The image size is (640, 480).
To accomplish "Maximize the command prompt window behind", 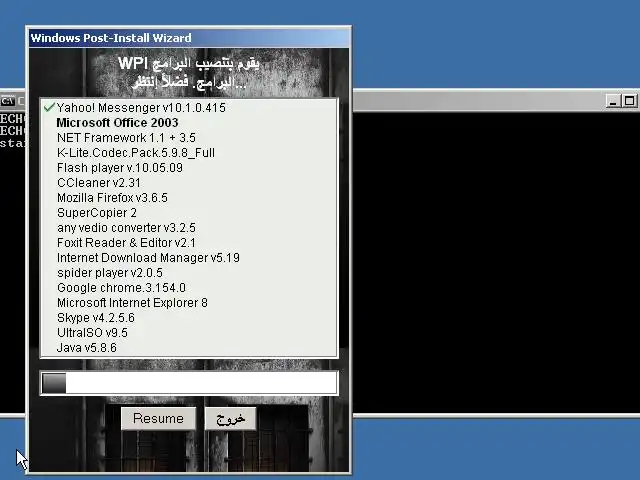I will coord(629,100).
